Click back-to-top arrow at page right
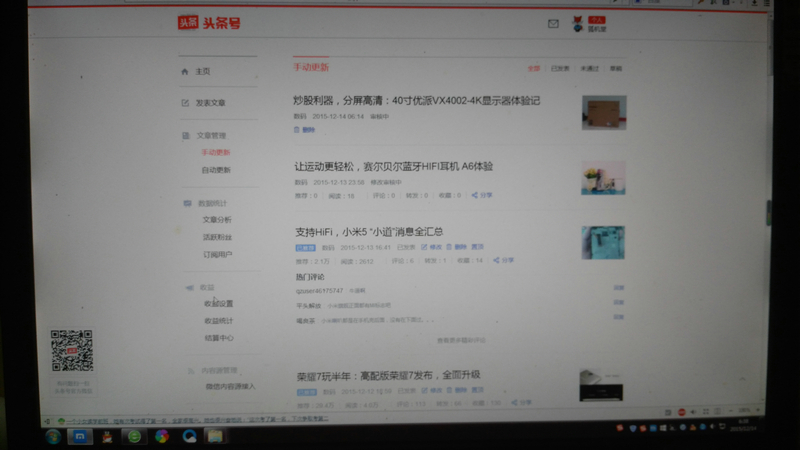 pyautogui.click(x=742, y=379)
